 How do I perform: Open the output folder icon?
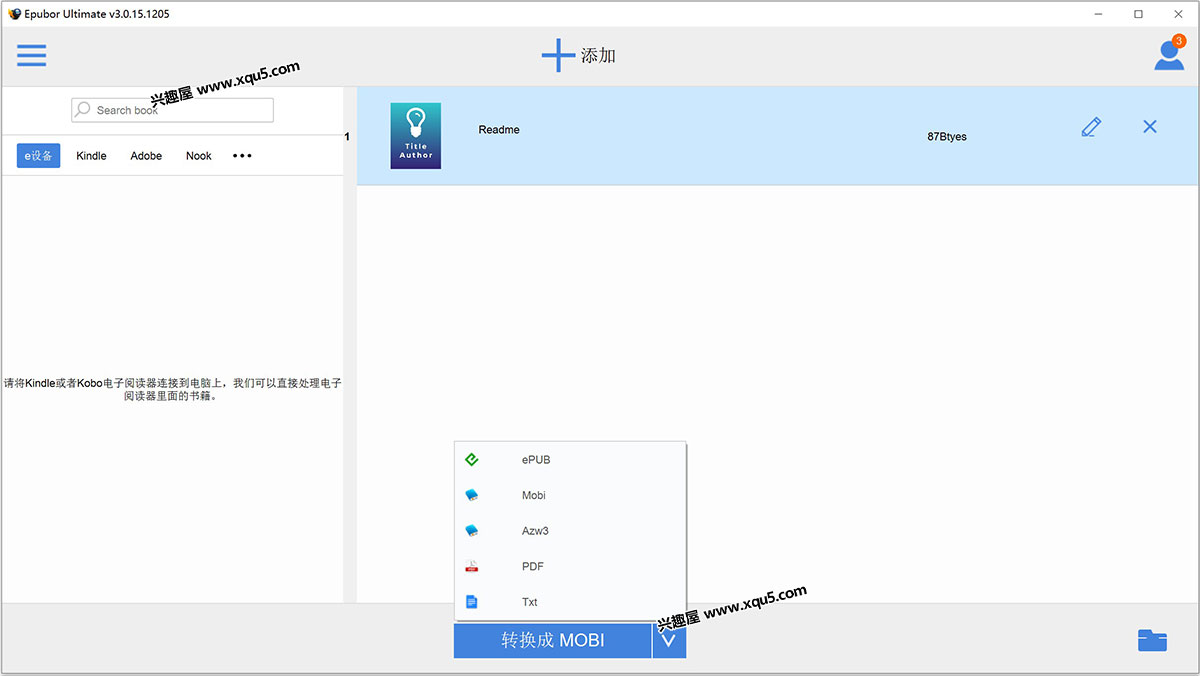coord(1152,640)
